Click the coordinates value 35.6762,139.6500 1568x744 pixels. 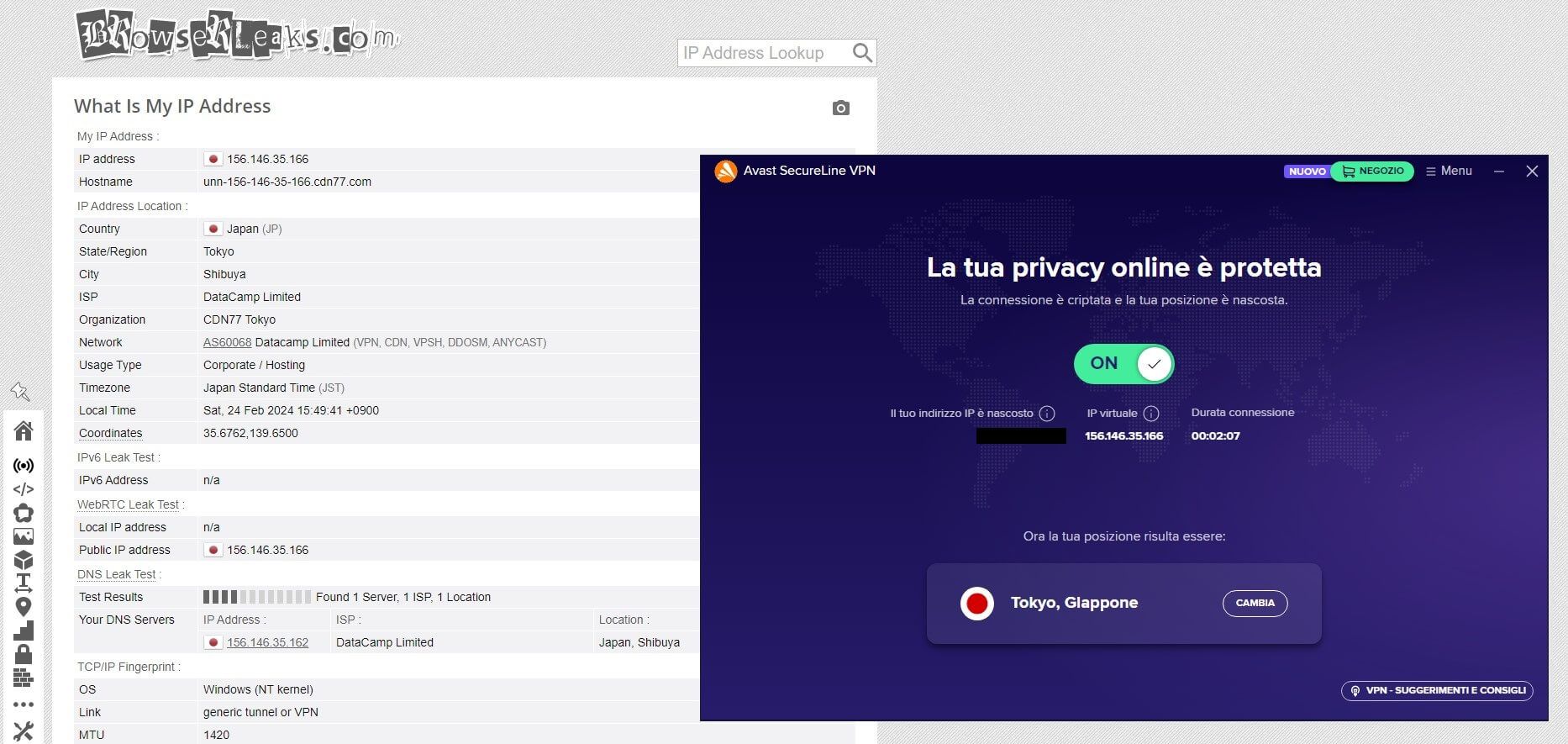(x=250, y=433)
